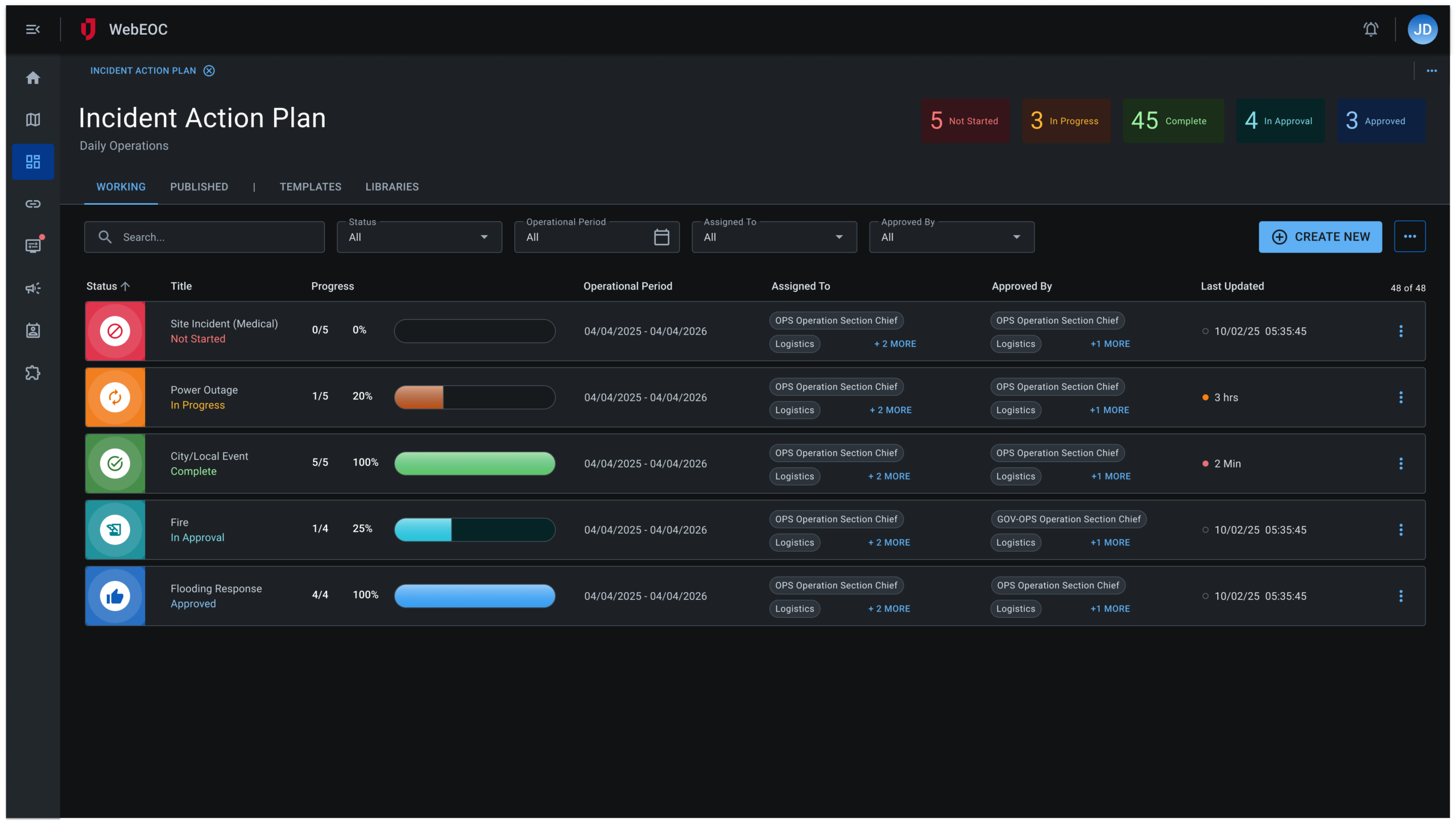Filter by the 4 In Approval card
The image size is (1456, 821).
click(1280, 121)
